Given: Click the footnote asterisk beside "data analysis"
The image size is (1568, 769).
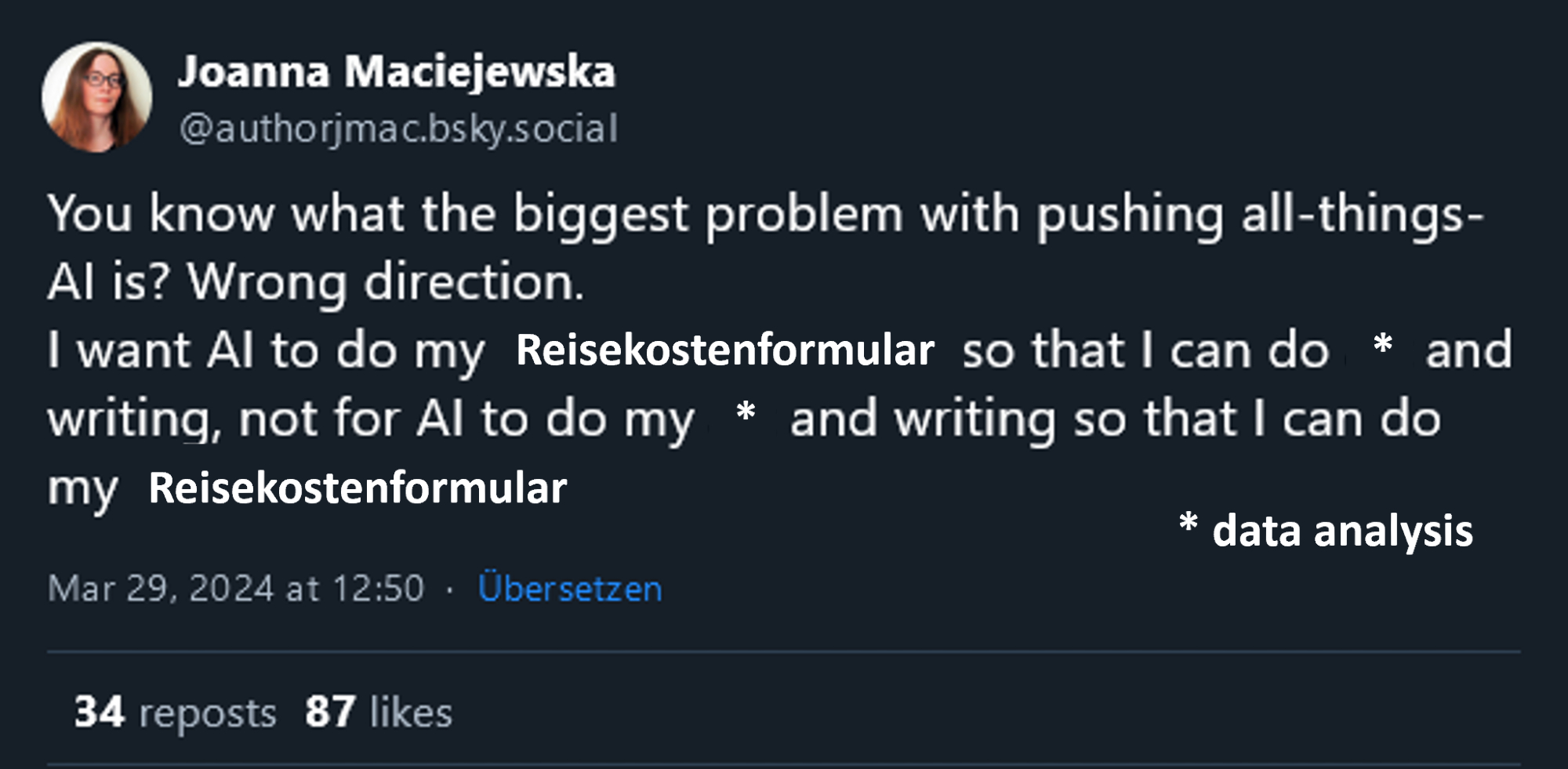Looking at the screenshot, I should click(1188, 524).
